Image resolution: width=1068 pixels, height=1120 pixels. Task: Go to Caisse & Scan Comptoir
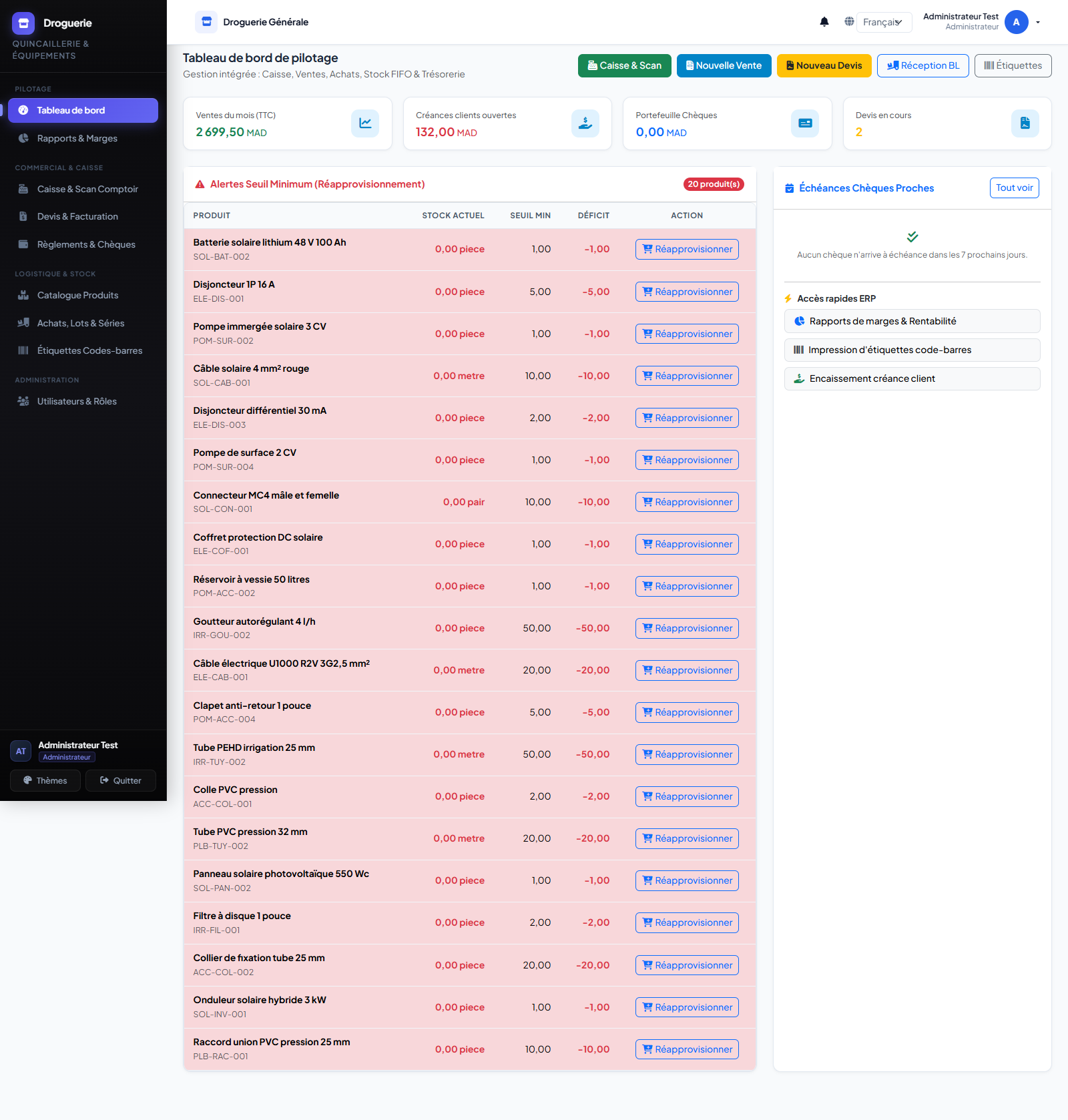click(83, 189)
